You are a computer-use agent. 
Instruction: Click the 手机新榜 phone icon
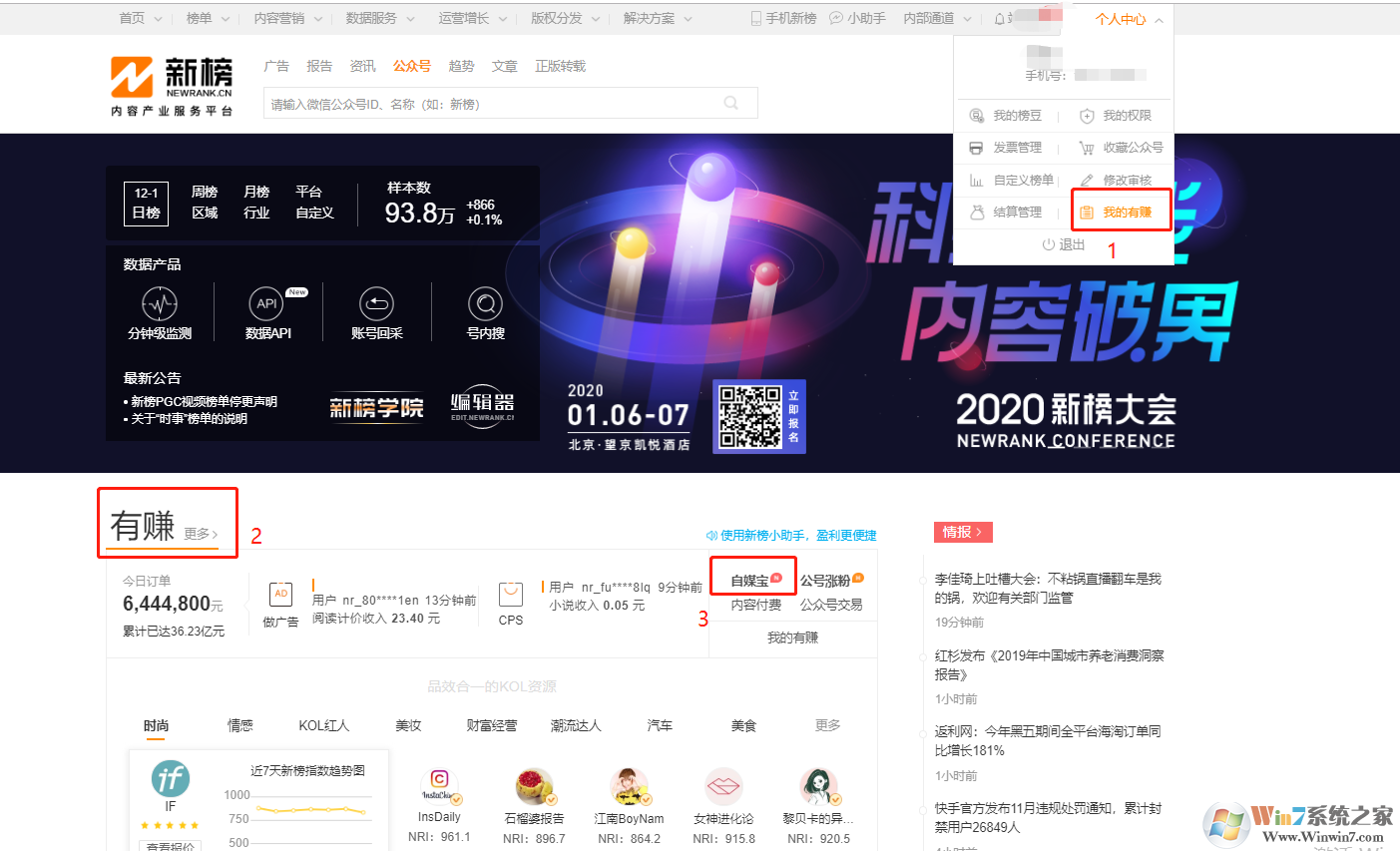click(x=756, y=17)
